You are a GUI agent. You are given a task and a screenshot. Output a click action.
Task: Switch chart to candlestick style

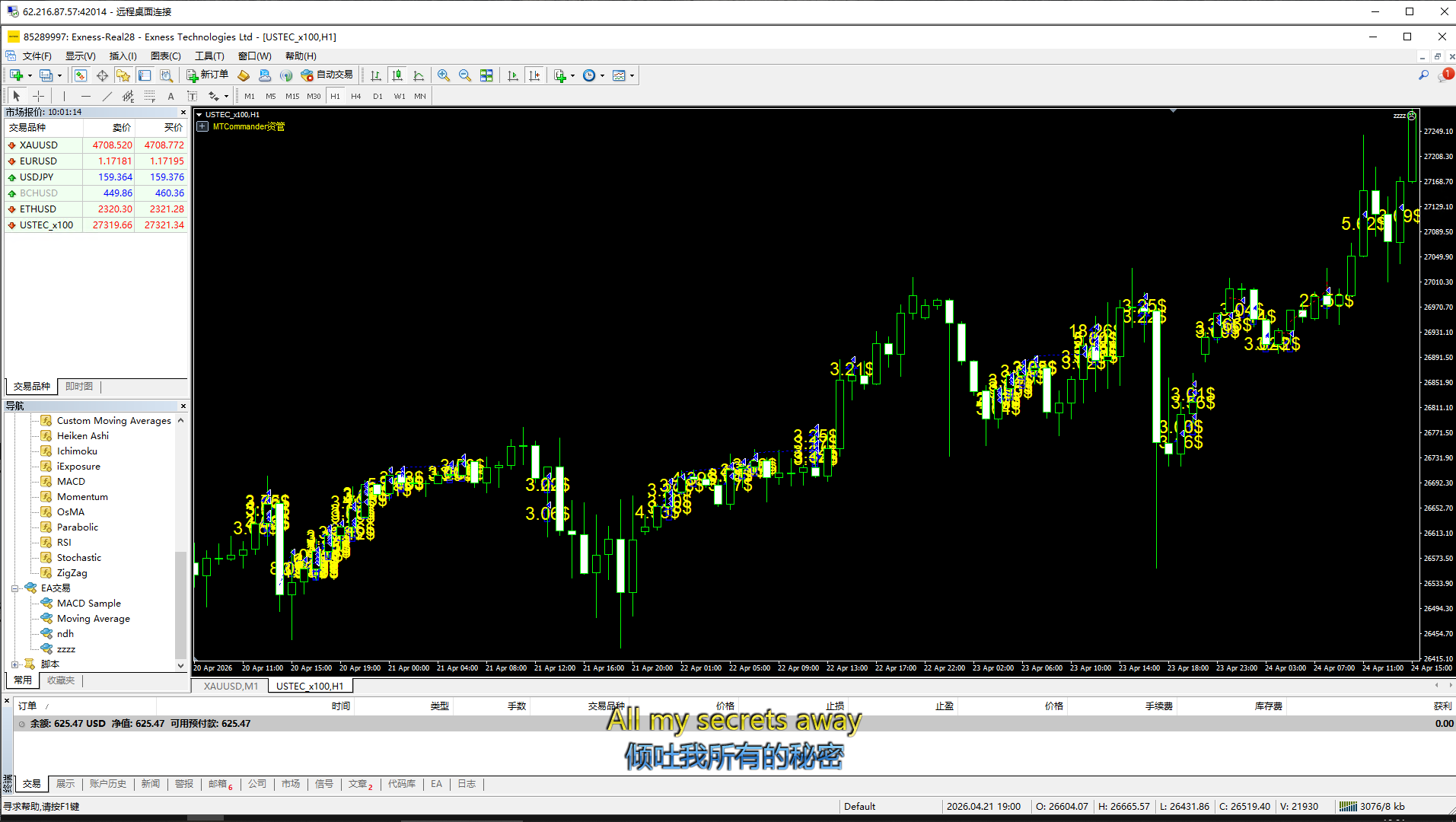[397, 75]
